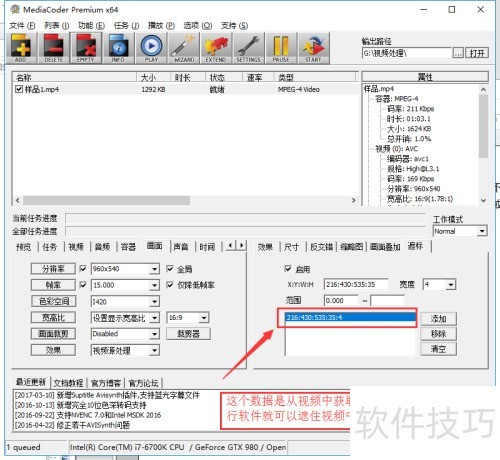
Task: Open the 宽度 value dropdown
Action: tap(451, 285)
